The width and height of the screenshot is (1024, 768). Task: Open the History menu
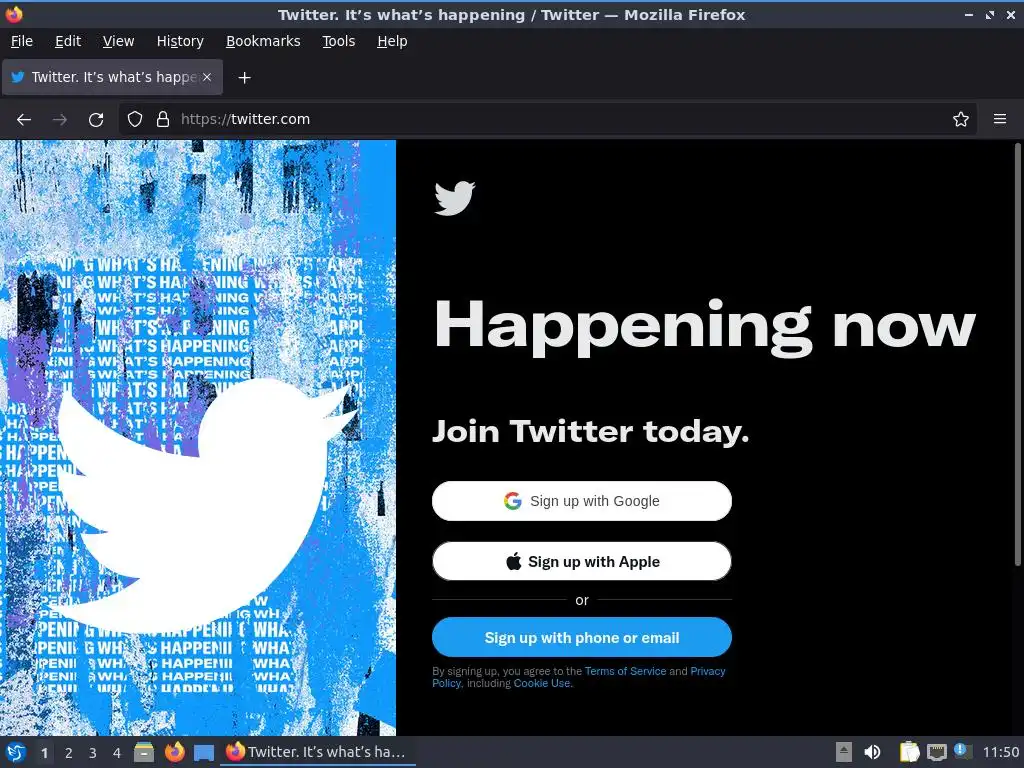180,41
